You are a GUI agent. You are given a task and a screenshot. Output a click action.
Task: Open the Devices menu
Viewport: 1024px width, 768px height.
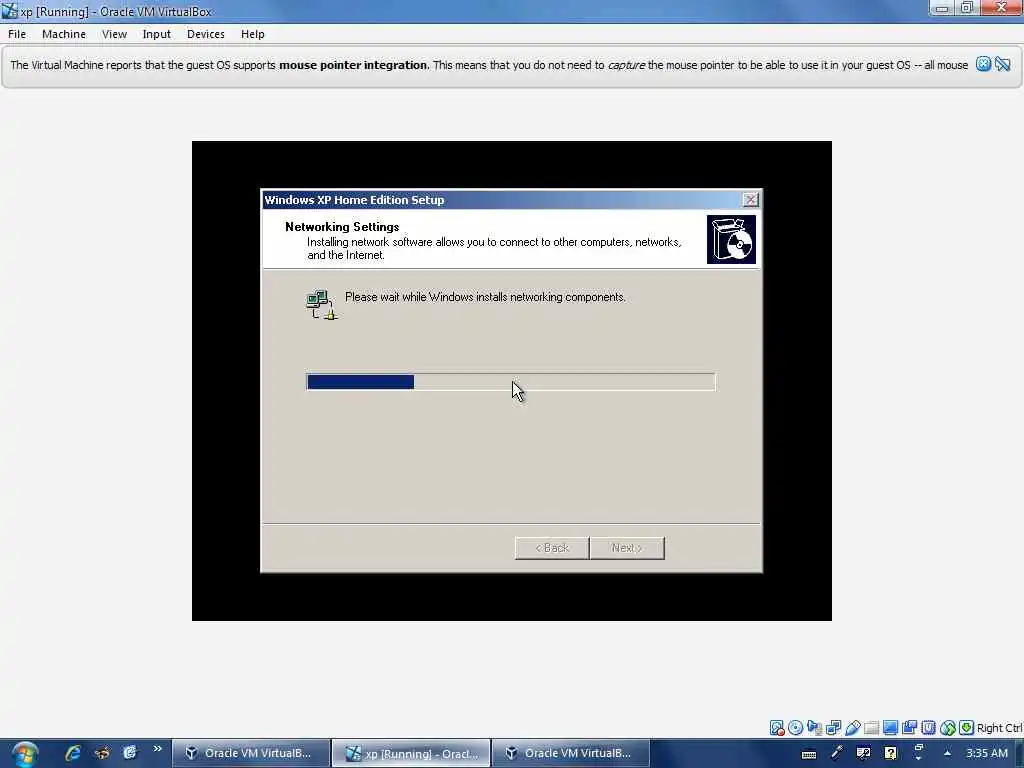(x=206, y=34)
